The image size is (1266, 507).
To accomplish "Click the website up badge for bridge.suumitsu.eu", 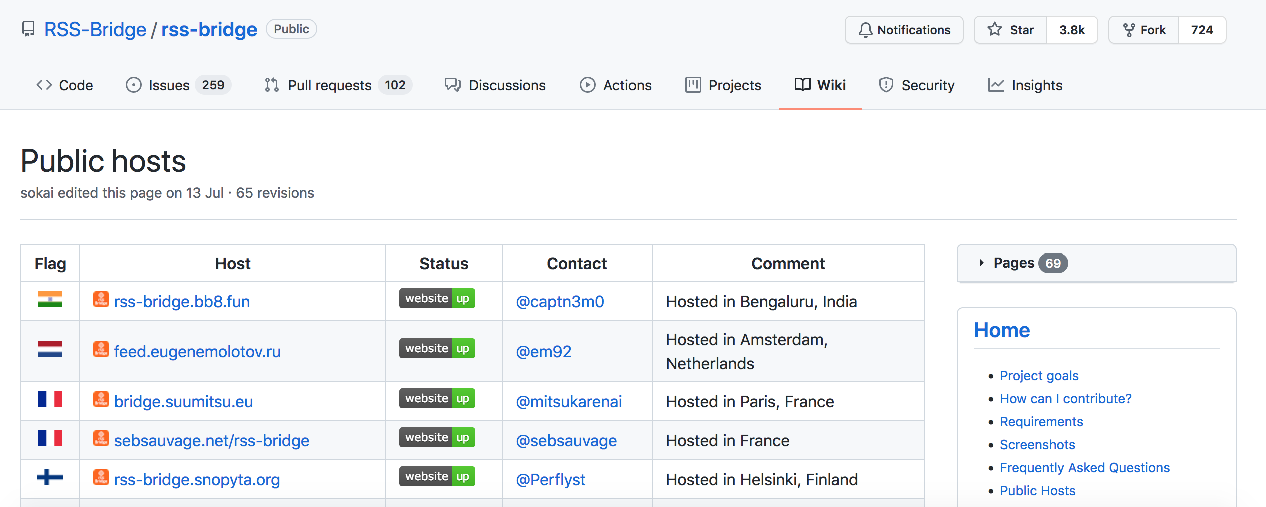I will 436,398.
